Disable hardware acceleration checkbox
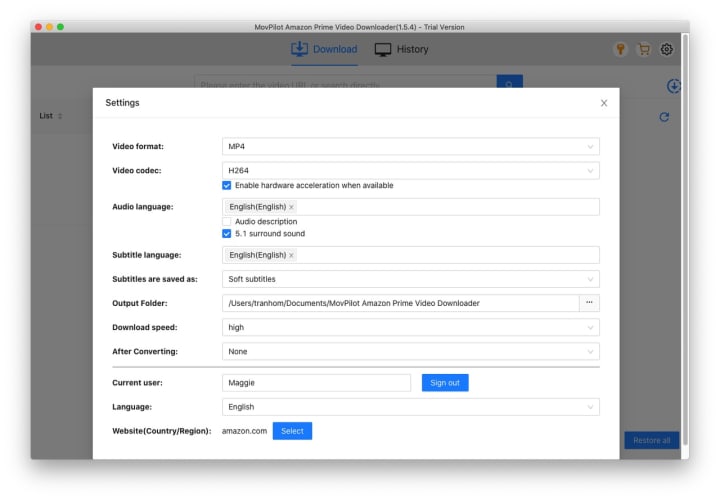Viewport: 720px width, 500px height. 226,185
